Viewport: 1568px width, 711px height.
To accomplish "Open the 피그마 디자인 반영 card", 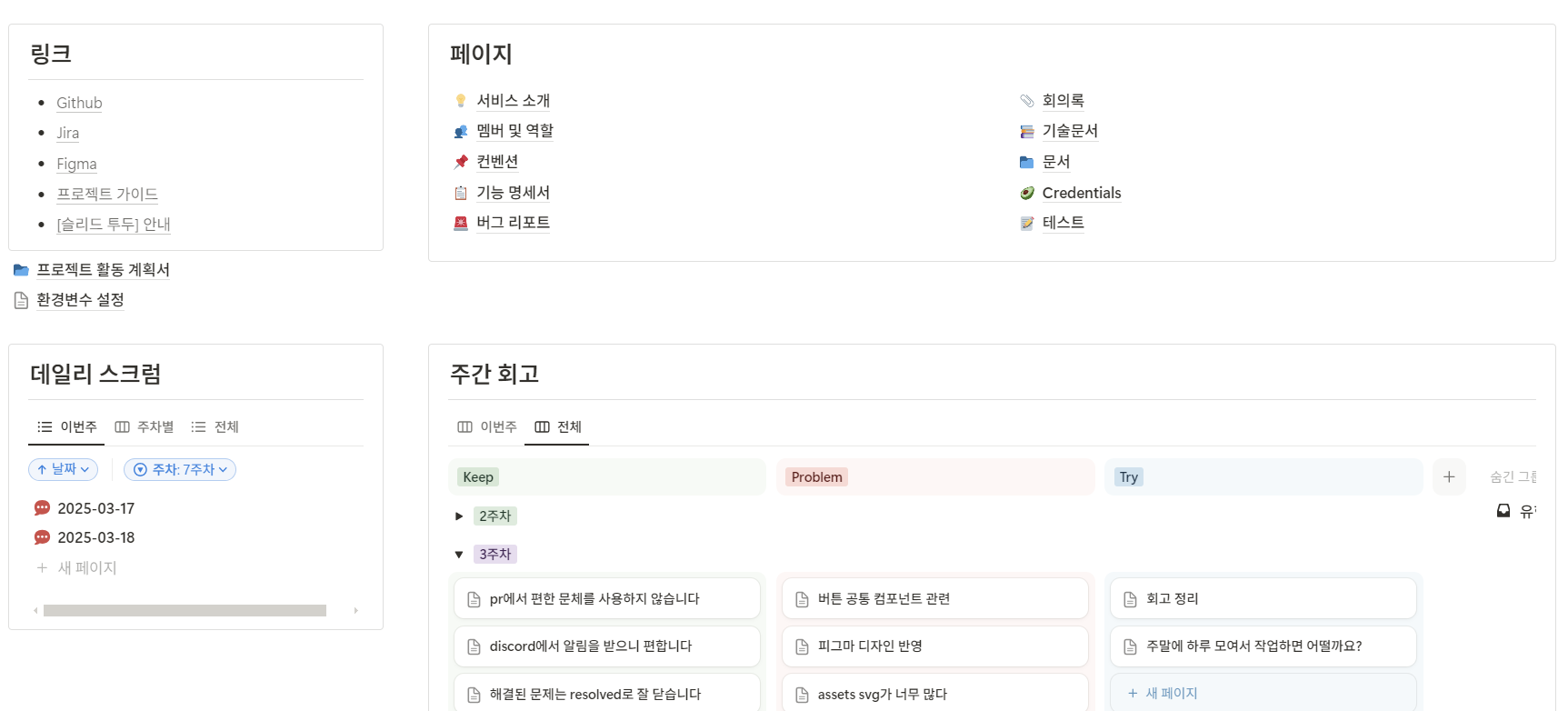I will tap(870, 646).
